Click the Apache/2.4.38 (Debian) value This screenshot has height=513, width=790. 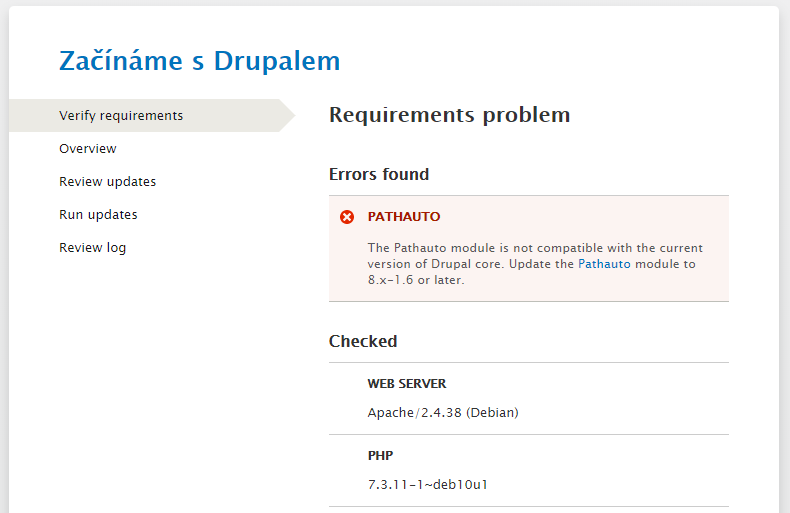[x=443, y=413]
